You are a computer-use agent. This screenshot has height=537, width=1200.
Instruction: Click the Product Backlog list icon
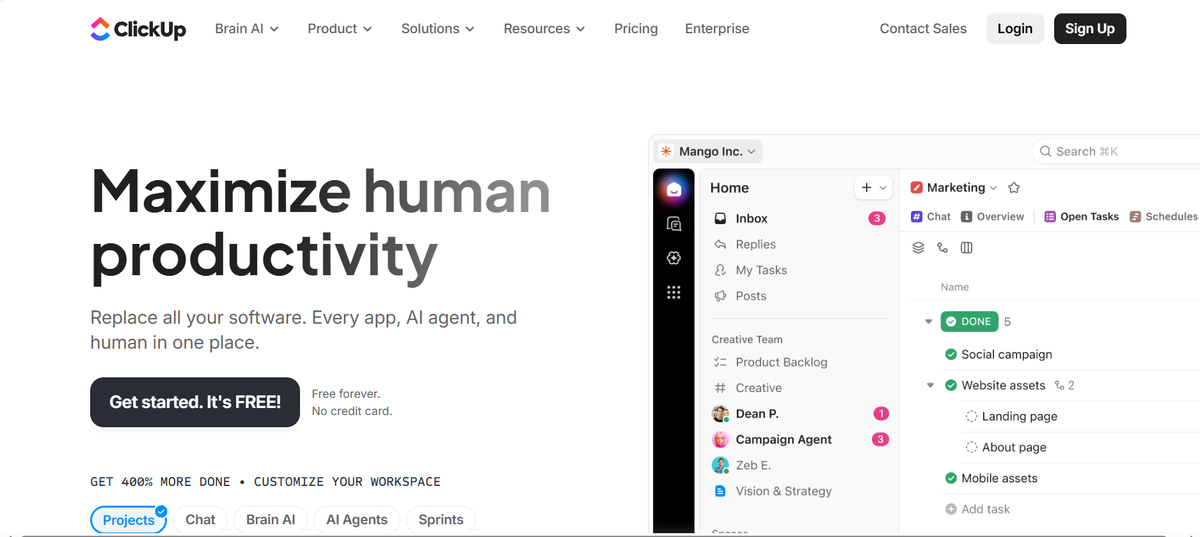[x=720, y=362]
